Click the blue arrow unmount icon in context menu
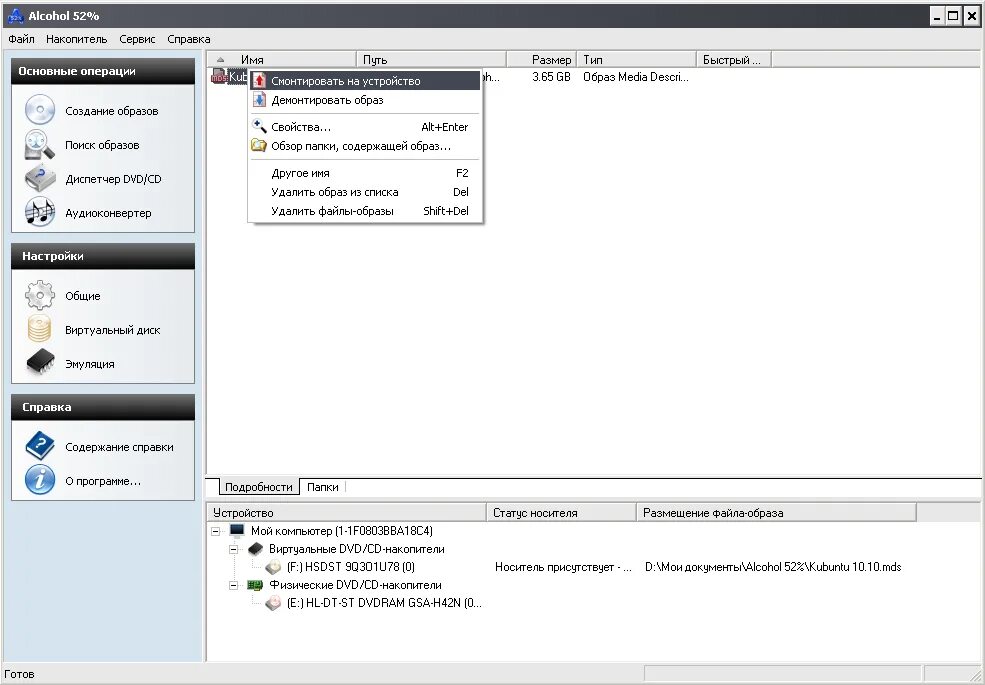This screenshot has width=985, height=685. tap(259, 99)
